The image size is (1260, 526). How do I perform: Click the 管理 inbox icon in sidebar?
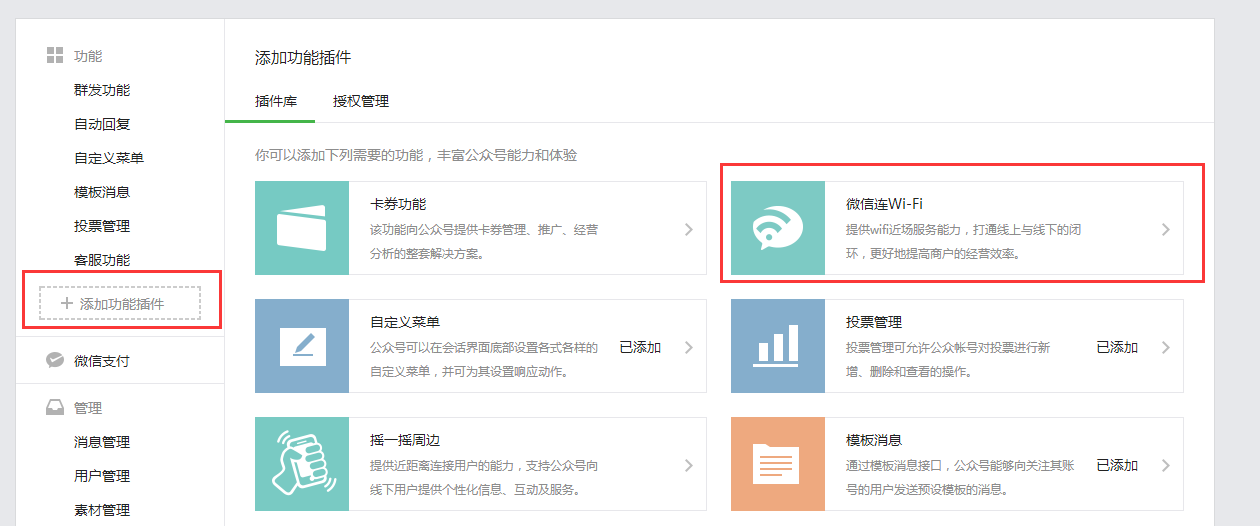[x=55, y=408]
